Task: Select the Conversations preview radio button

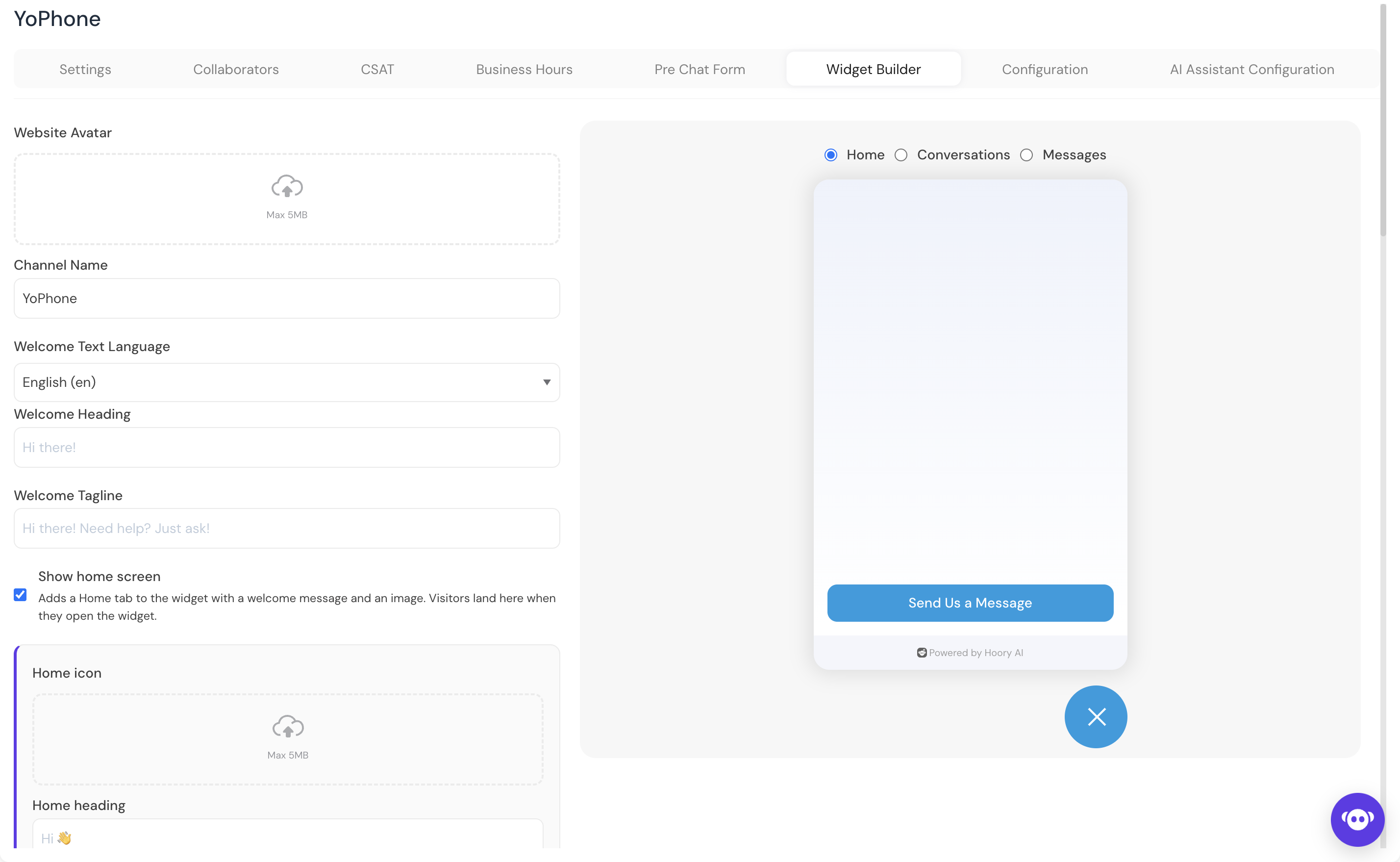Action: coord(901,155)
